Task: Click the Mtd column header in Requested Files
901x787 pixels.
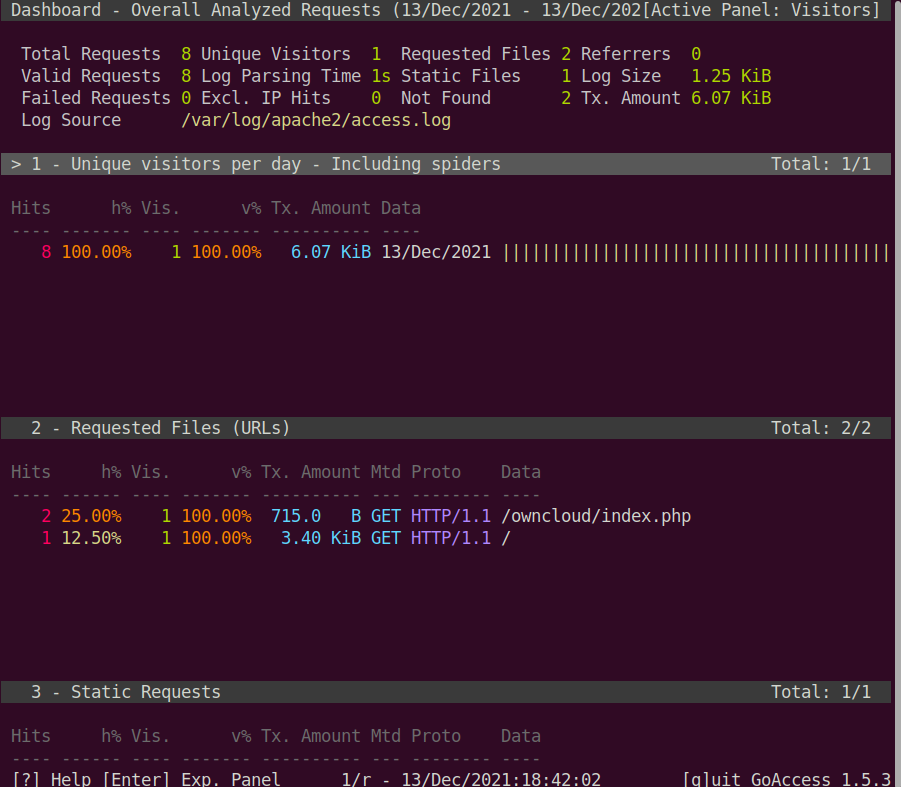Action: [386, 472]
